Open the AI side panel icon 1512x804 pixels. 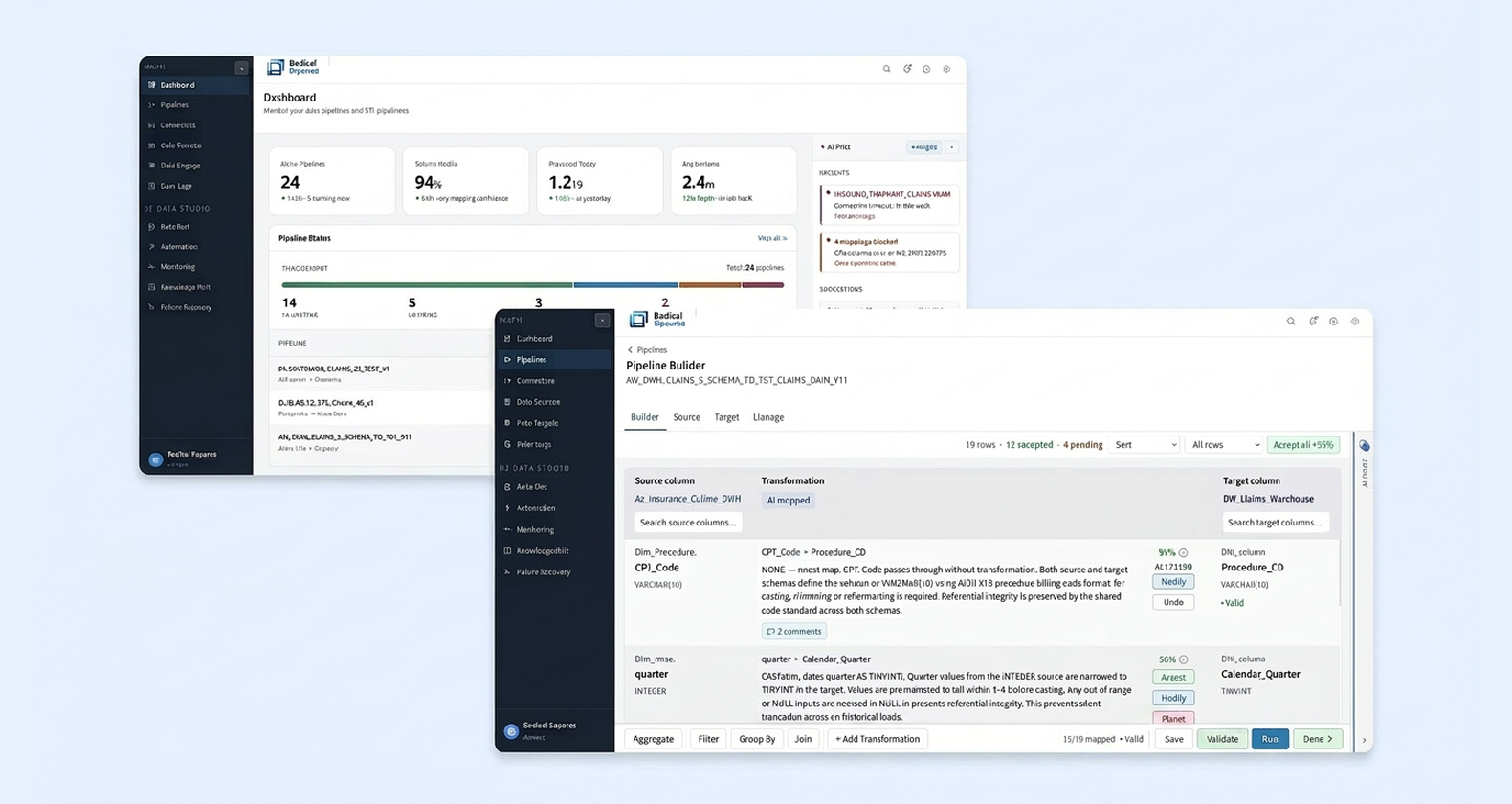click(1365, 446)
